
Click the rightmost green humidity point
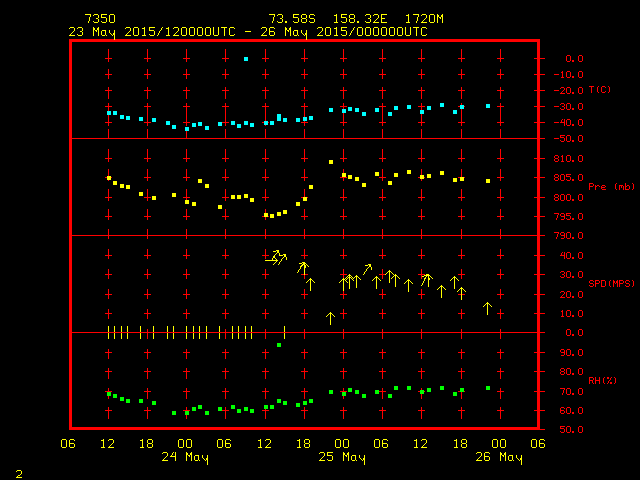(488, 388)
